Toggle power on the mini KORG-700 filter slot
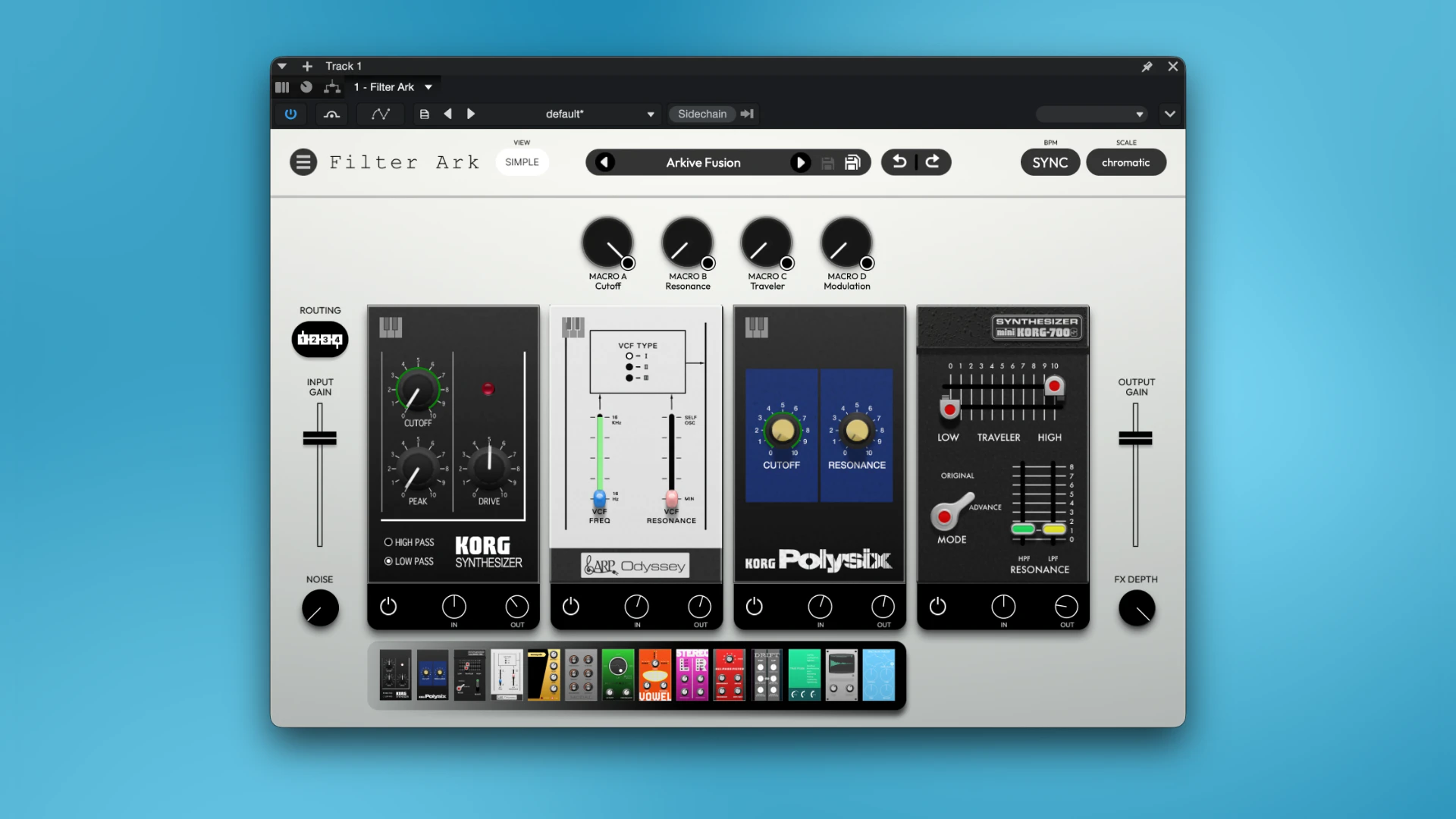This screenshot has width=1456, height=819. coord(938,606)
